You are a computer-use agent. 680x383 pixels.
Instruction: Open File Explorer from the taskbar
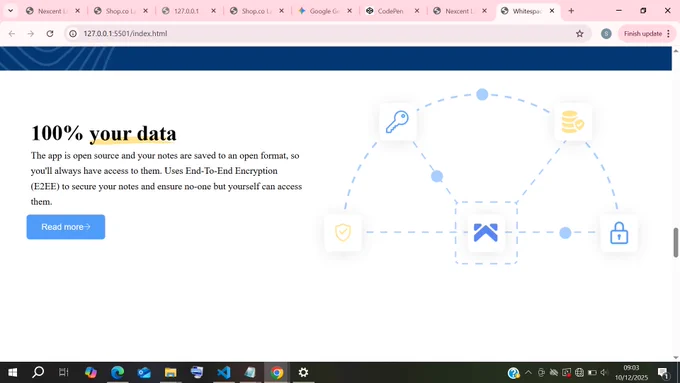click(170, 372)
